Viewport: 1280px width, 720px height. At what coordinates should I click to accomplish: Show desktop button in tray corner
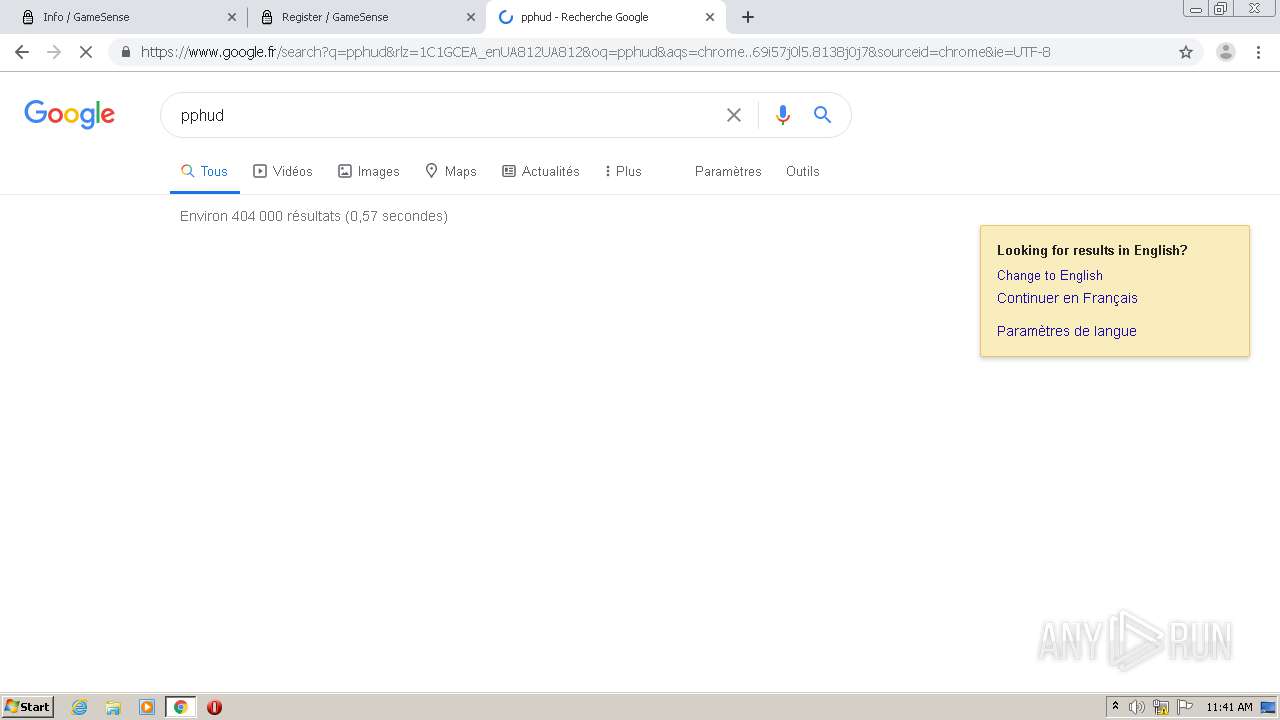(x=1269, y=707)
